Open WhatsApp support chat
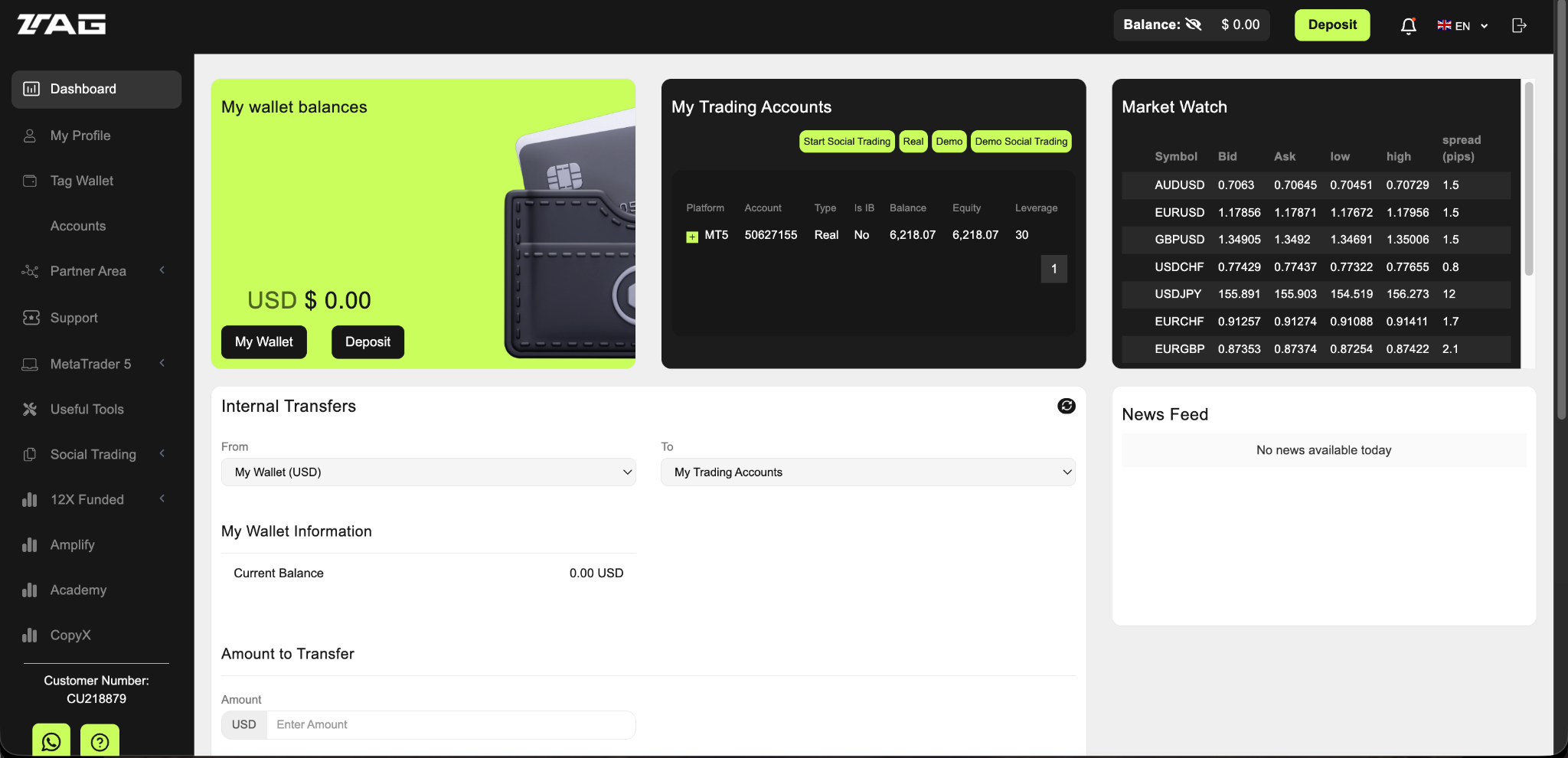 pyautogui.click(x=50, y=740)
